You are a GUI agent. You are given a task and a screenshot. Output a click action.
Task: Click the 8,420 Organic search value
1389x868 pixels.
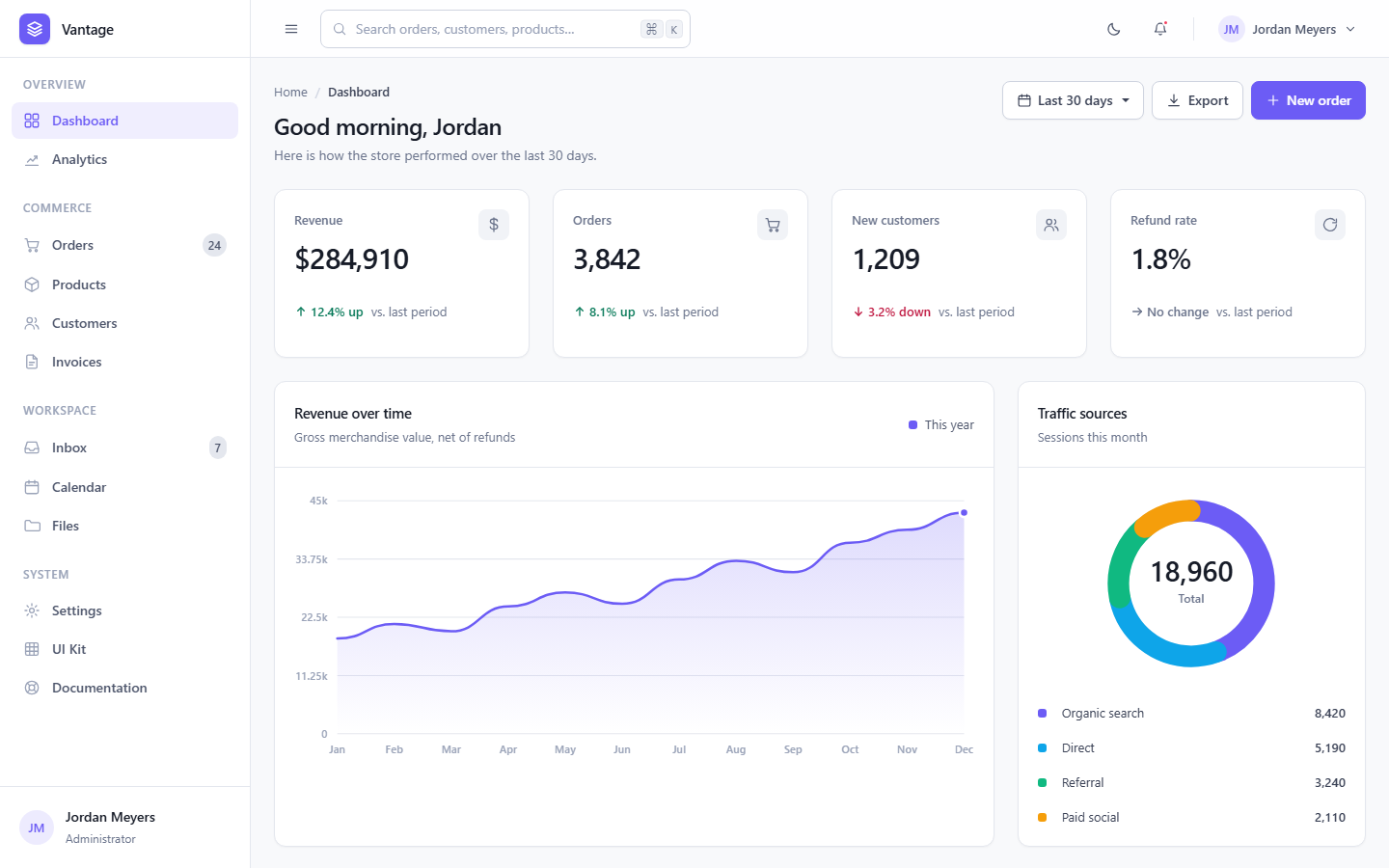click(1329, 713)
